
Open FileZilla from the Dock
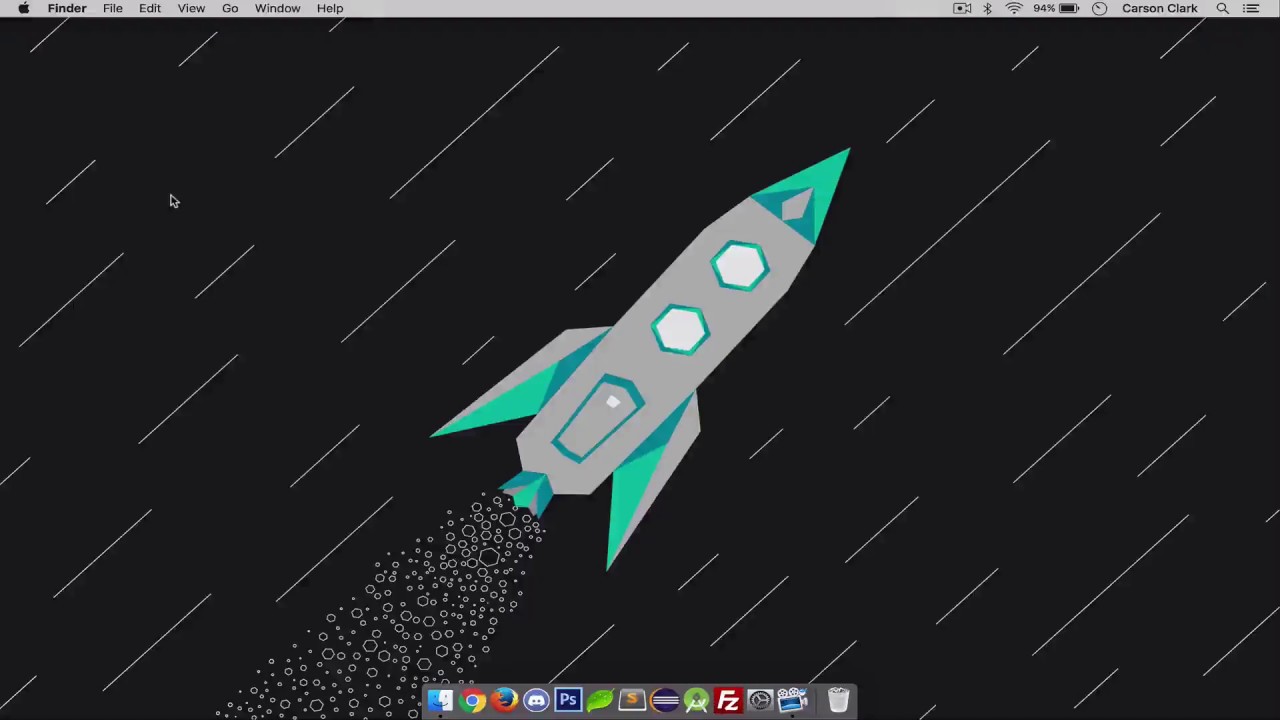[728, 700]
